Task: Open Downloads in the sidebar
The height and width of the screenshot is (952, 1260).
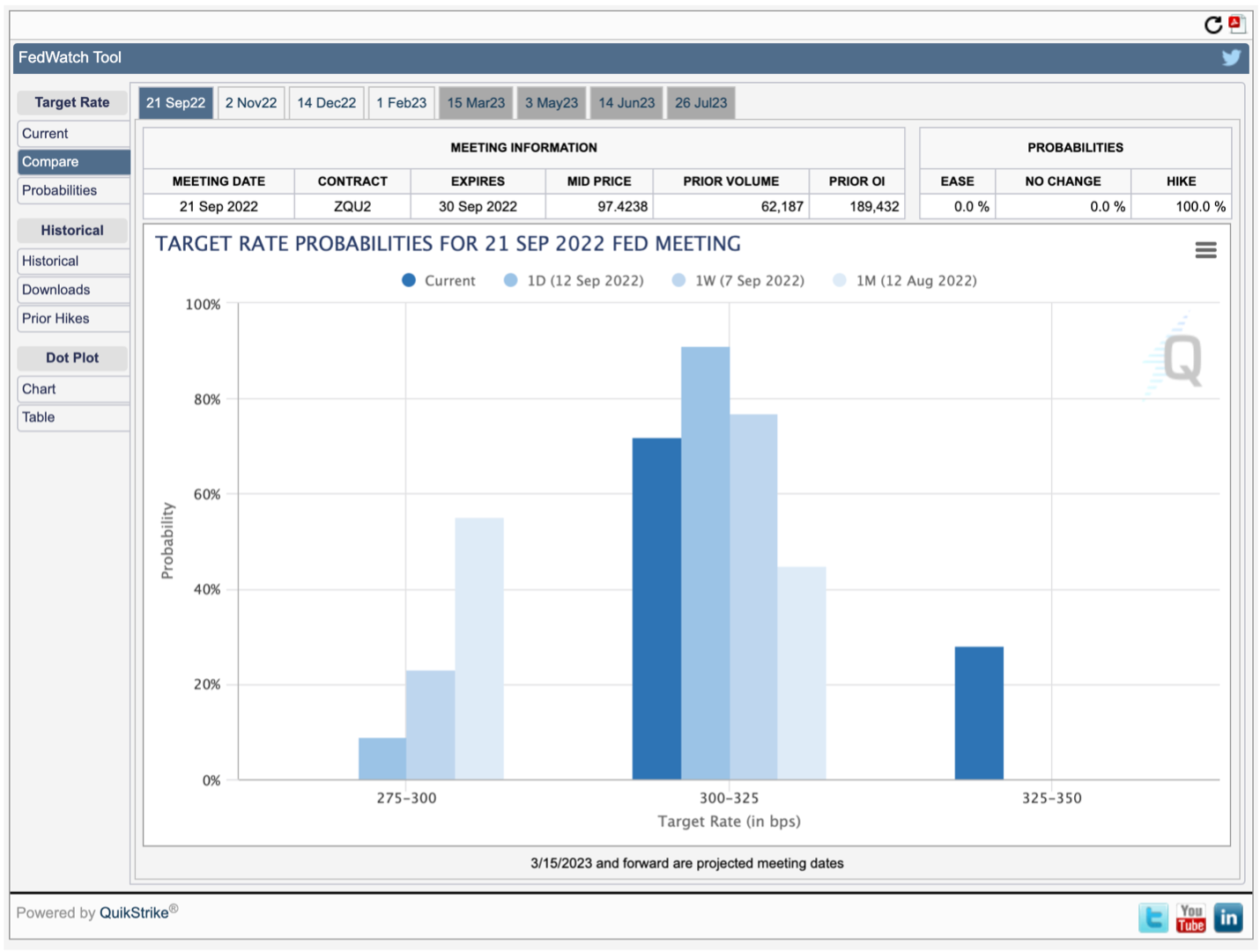Action: click(x=73, y=290)
